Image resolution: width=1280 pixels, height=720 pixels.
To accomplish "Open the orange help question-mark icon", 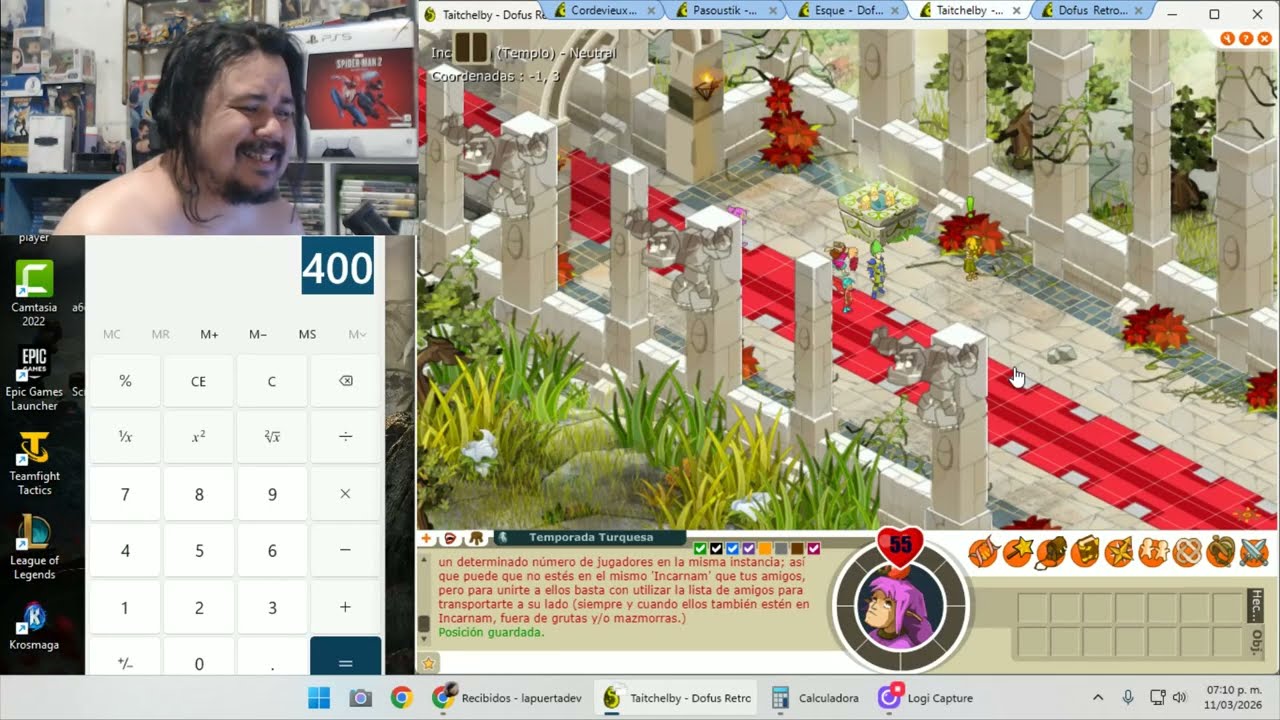I will click(x=1247, y=39).
